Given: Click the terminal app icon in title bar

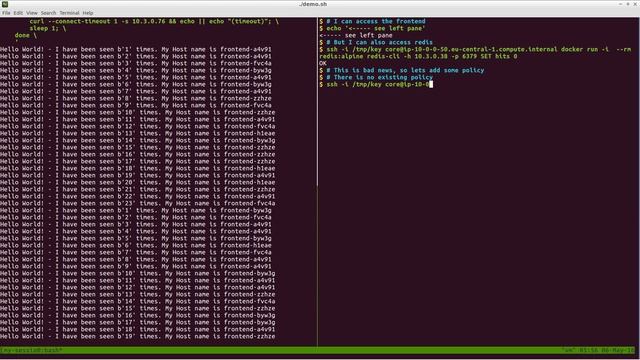Looking at the screenshot, I should pyautogui.click(x=4, y=4).
